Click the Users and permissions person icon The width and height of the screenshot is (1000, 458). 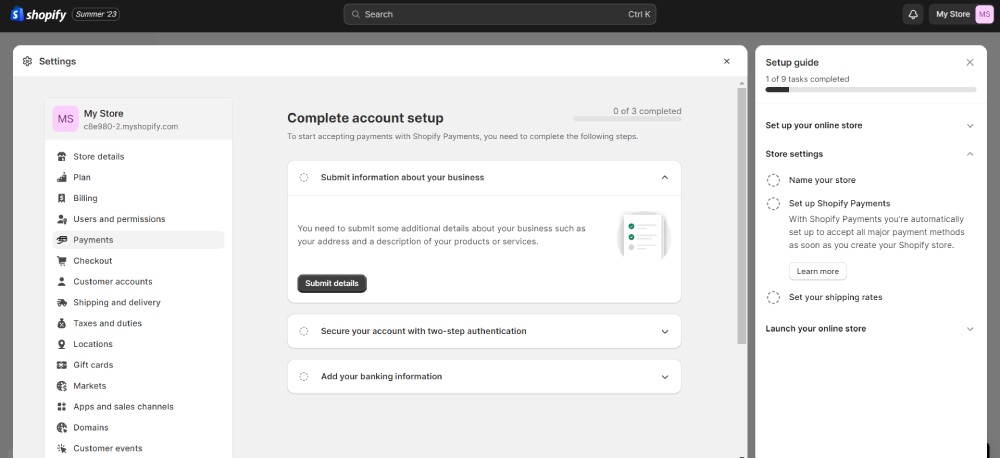62,219
